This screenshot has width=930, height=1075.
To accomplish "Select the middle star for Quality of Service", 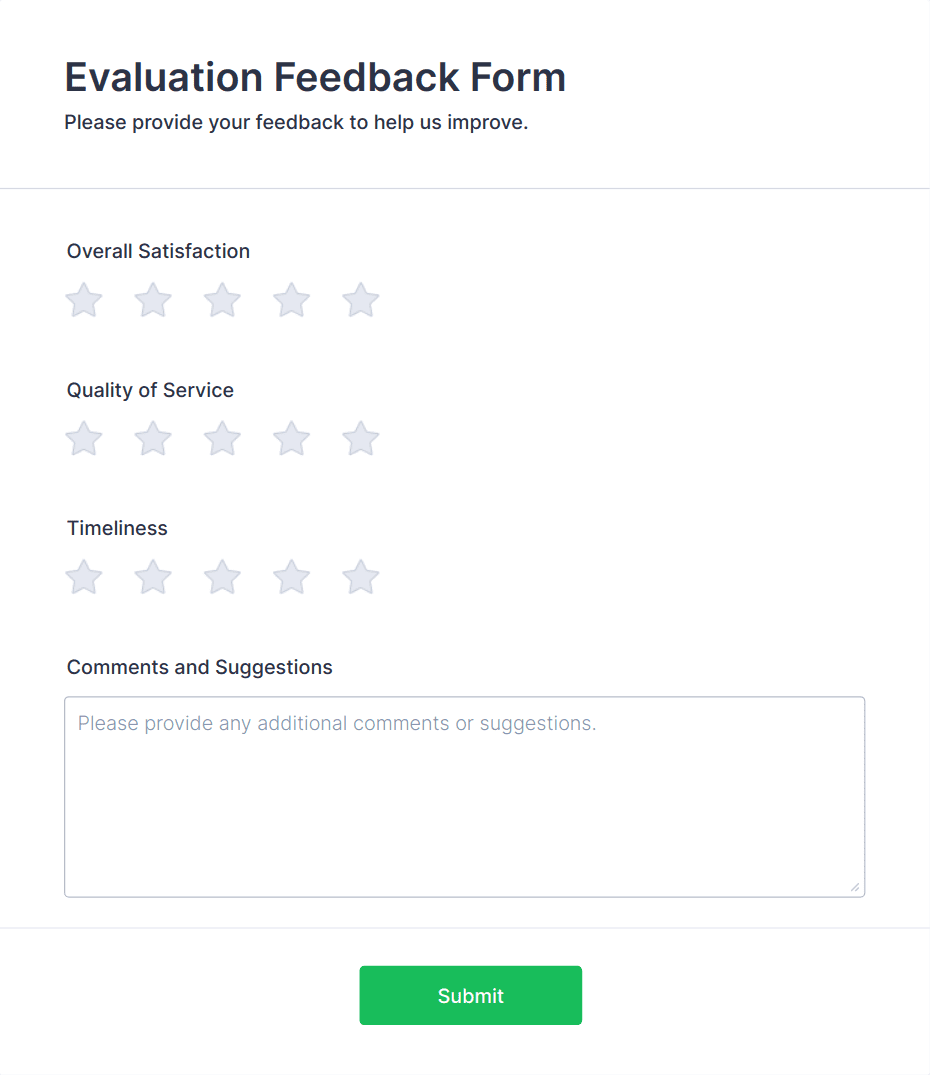I will click(222, 438).
